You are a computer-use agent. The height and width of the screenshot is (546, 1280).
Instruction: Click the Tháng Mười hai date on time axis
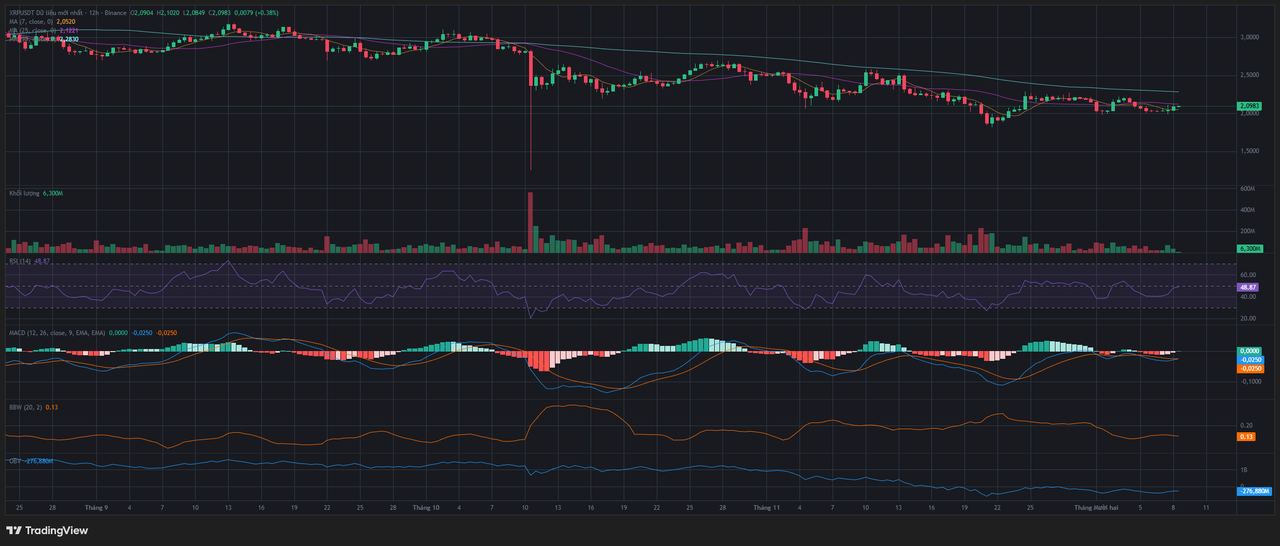(1097, 508)
